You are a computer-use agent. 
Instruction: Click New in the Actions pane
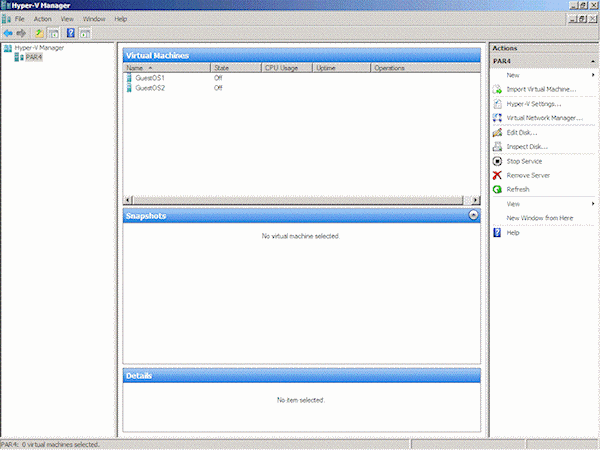click(x=513, y=75)
